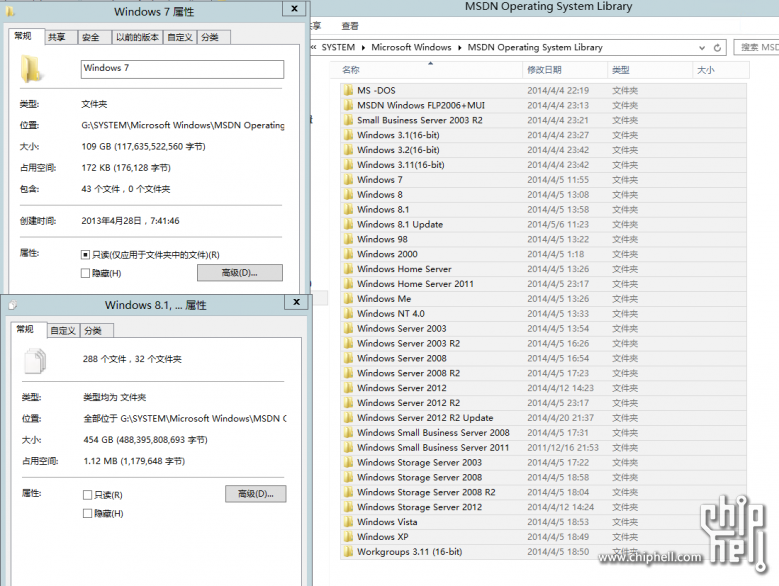Select the Windows Storage Server 2012 row
Screen dimensions: 779x586
pyautogui.click(x=544, y=508)
